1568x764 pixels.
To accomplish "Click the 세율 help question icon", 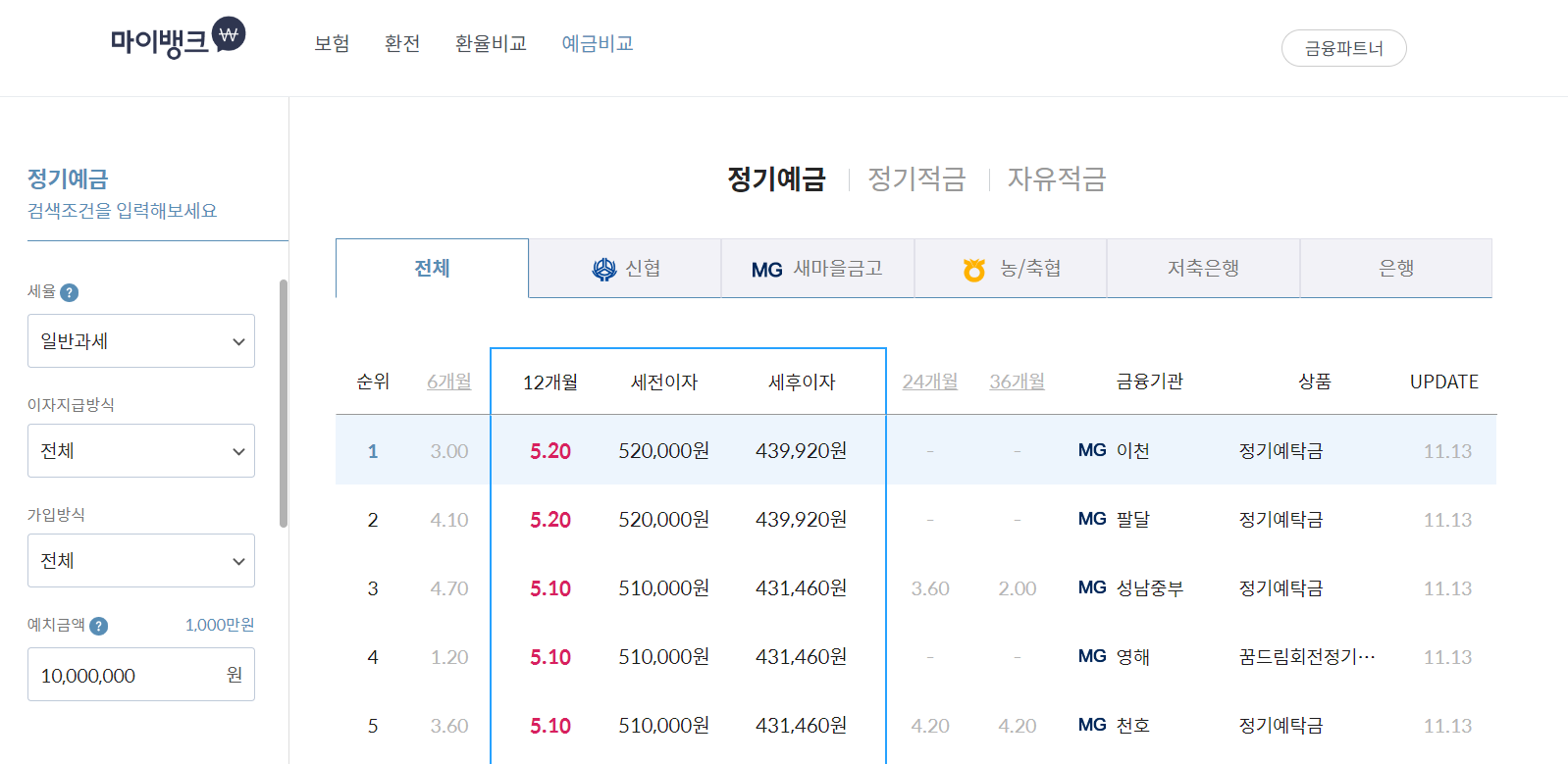I will click(69, 292).
